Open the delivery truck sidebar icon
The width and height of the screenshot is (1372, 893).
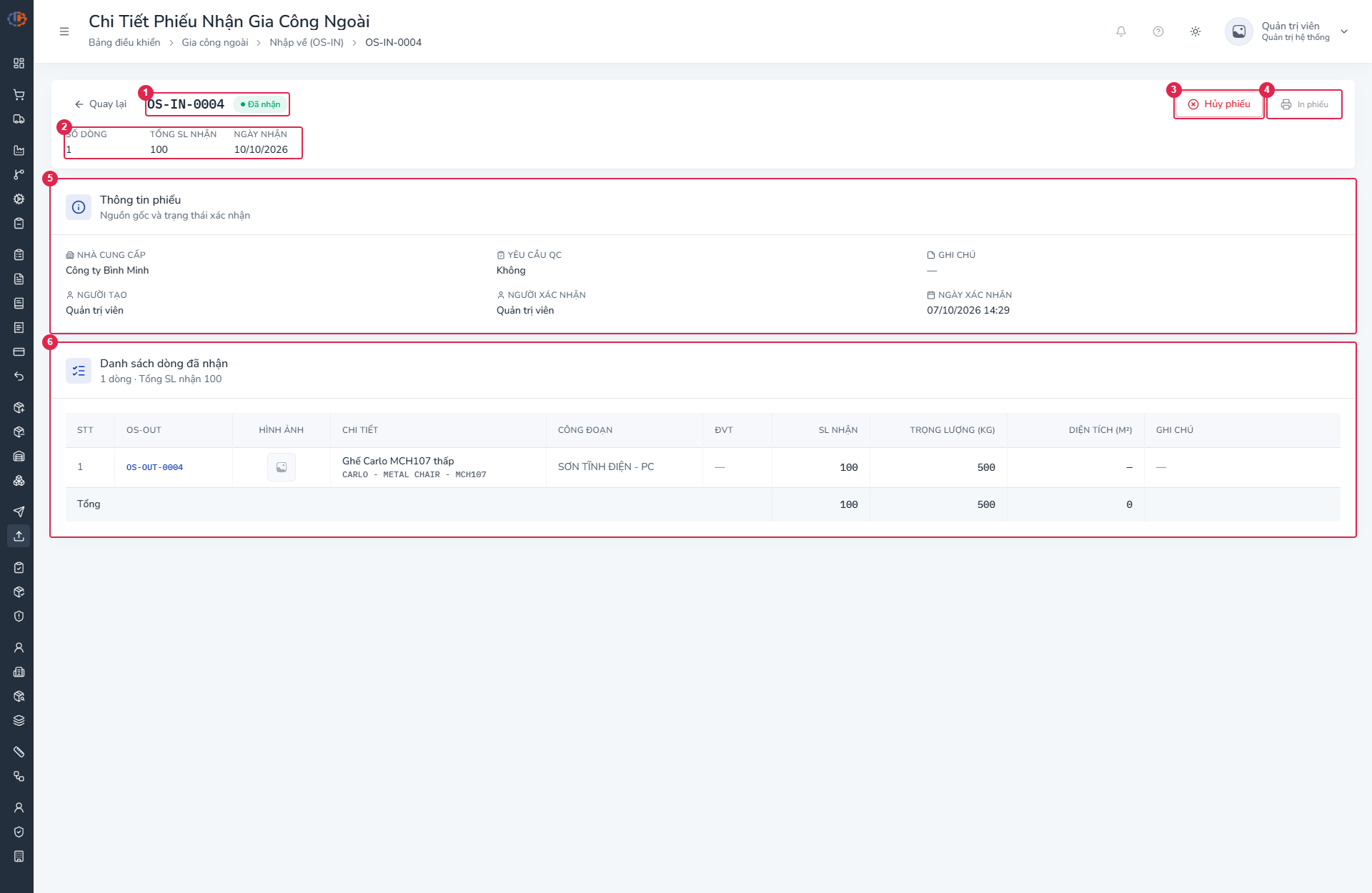coord(19,119)
